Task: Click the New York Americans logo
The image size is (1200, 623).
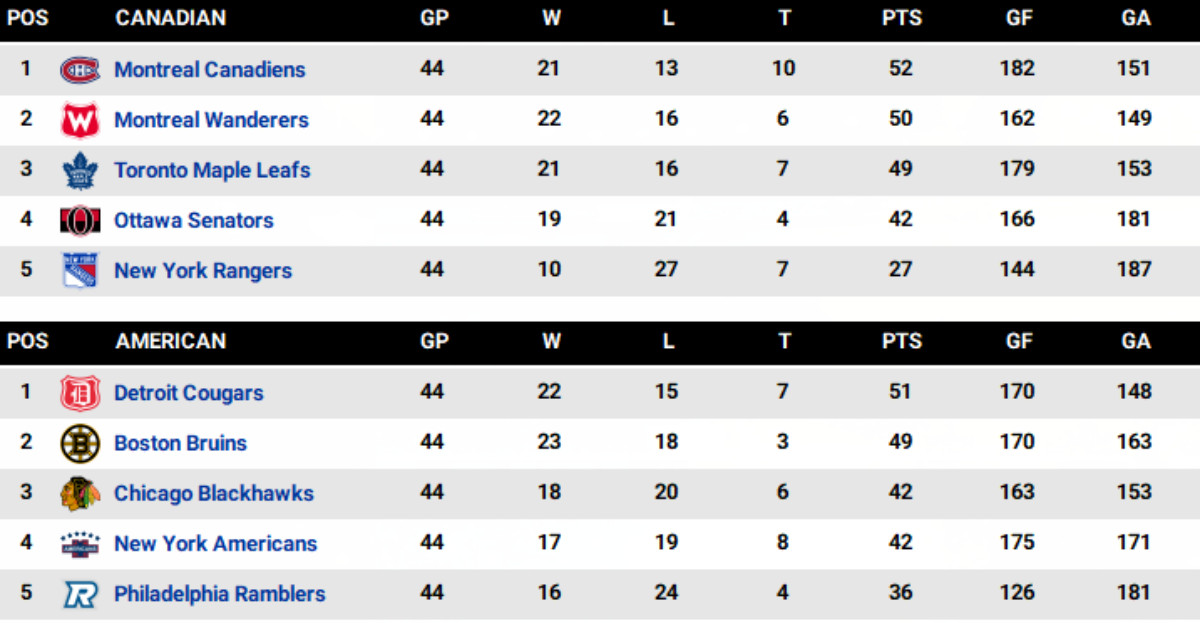Action: (80, 543)
